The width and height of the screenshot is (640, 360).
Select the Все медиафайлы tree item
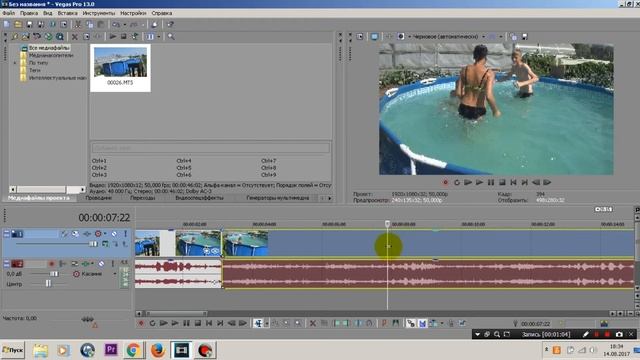coord(49,48)
